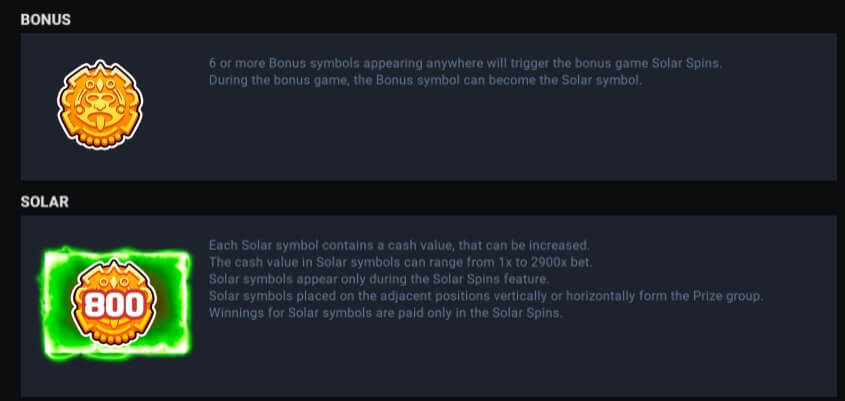This screenshot has width=845, height=401.
Task: Click the 800 number on Solar coin
Action: (114, 306)
